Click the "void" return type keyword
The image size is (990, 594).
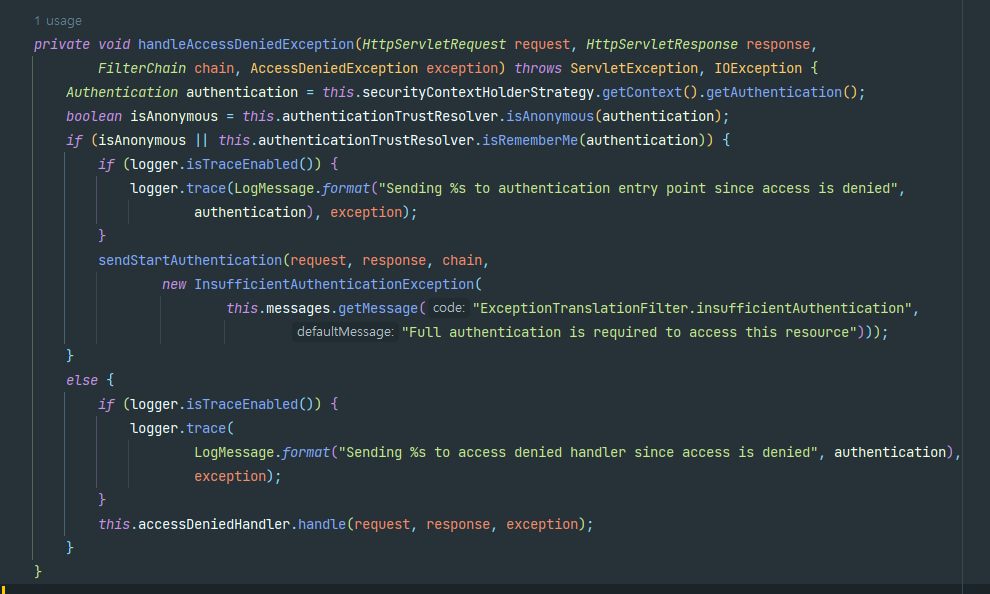[114, 45]
